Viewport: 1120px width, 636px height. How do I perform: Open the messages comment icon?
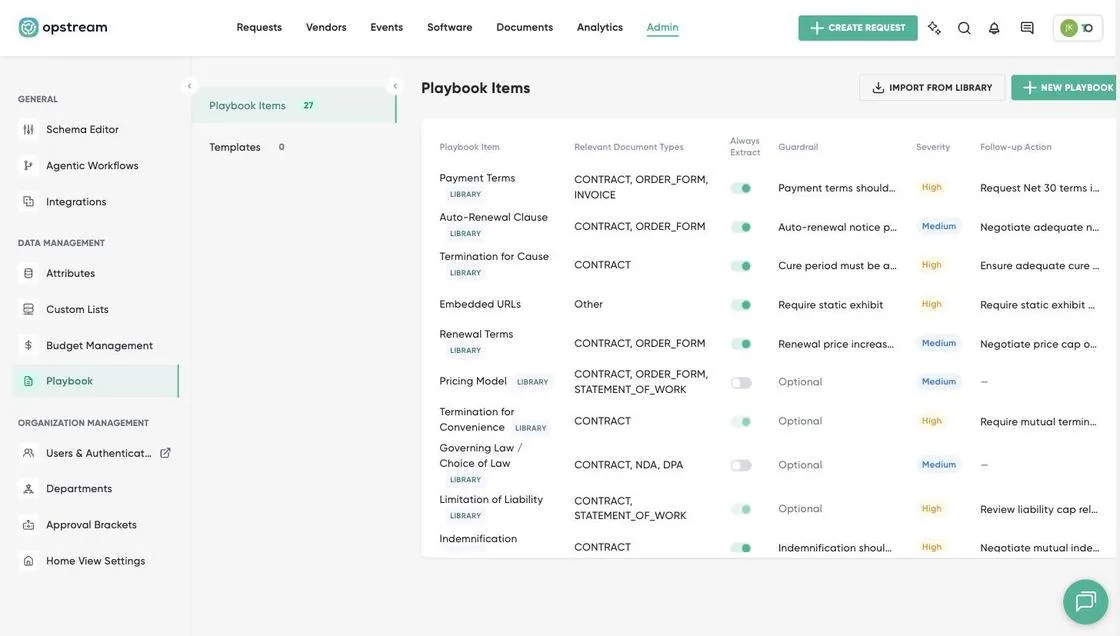pyautogui.click(x=1027, y=28)
